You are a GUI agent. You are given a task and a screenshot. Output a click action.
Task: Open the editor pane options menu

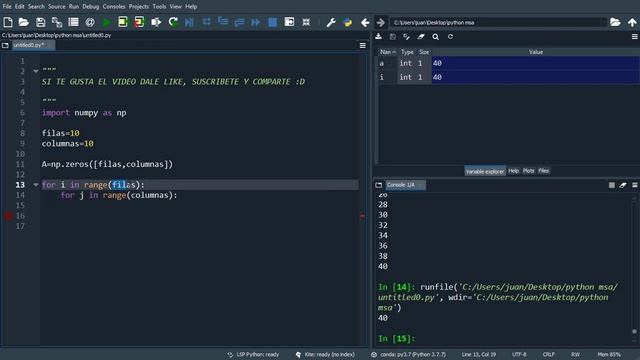tap(362, 45)
